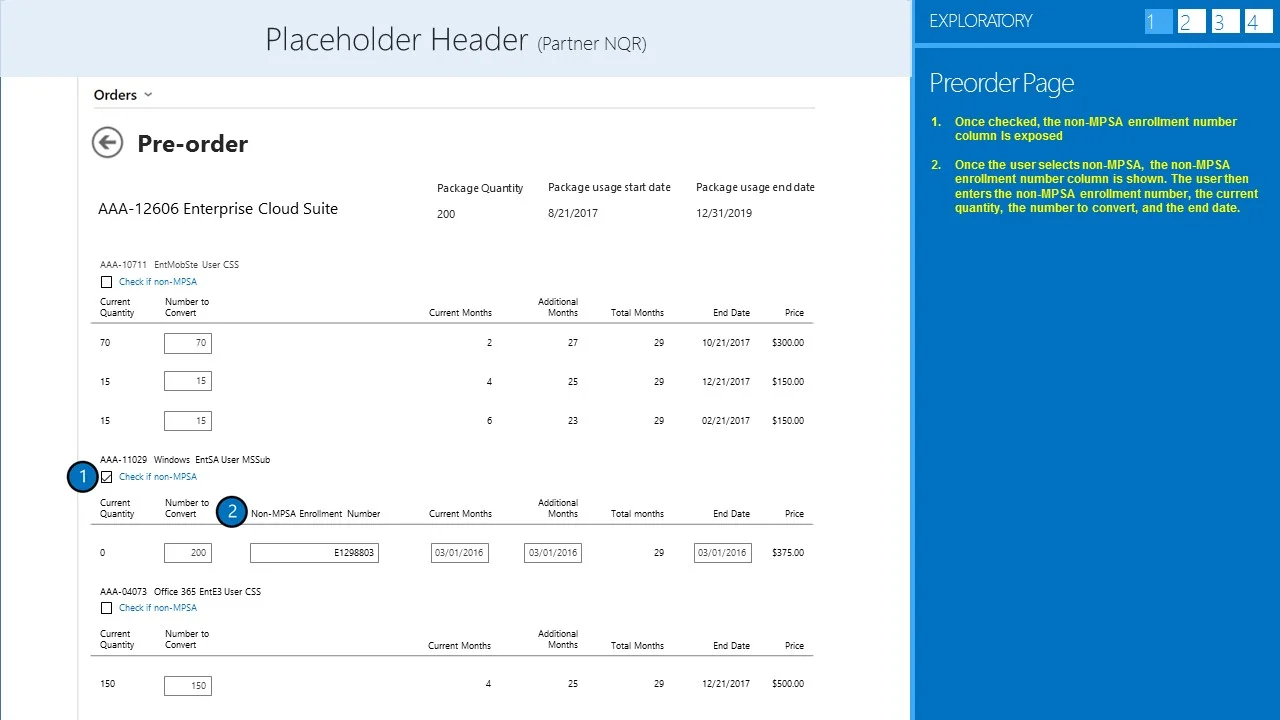The image size is (1280, 720).
Task: Click the AAA-10711 EntMobSte User CSS label
Action: [x=169, y=265]
